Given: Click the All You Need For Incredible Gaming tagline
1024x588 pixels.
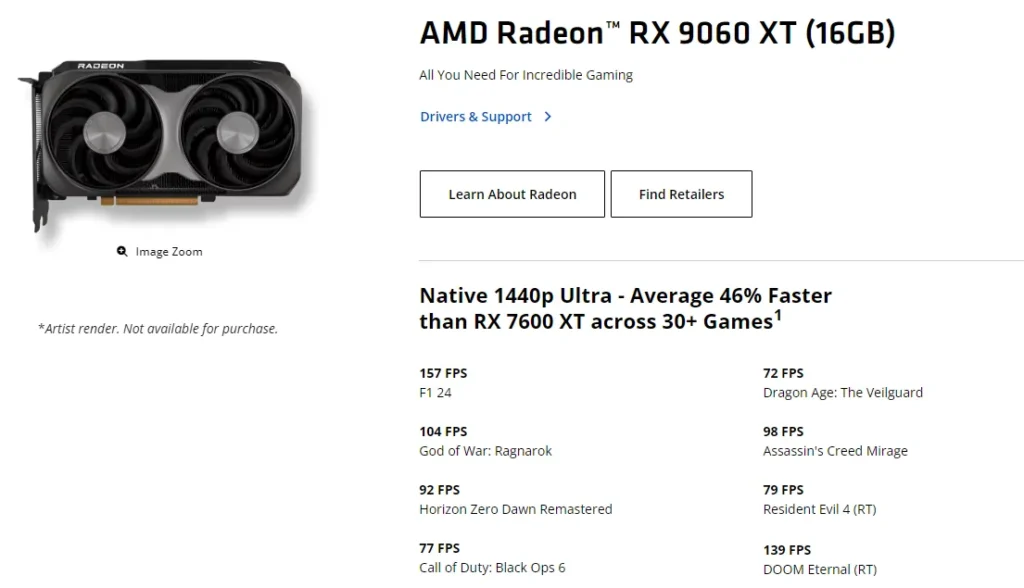Looking at the screenshot, I should pos(526,74).
